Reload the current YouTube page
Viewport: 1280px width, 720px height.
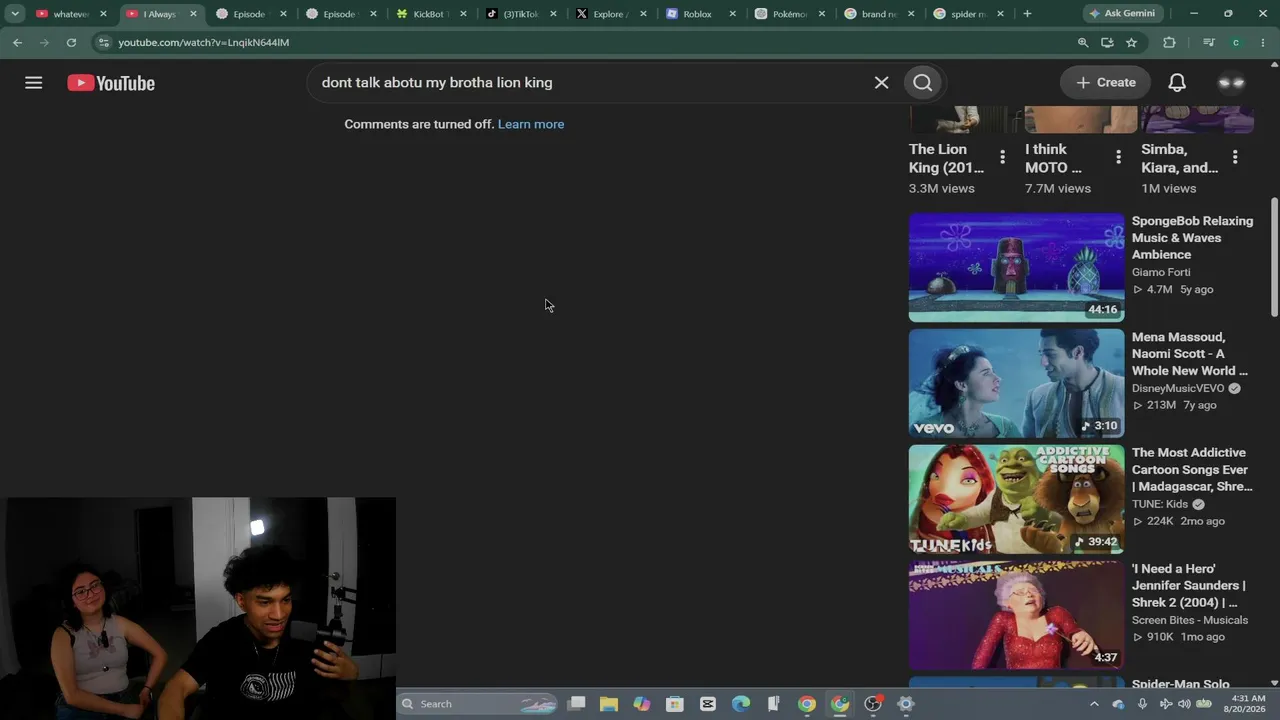71,43
